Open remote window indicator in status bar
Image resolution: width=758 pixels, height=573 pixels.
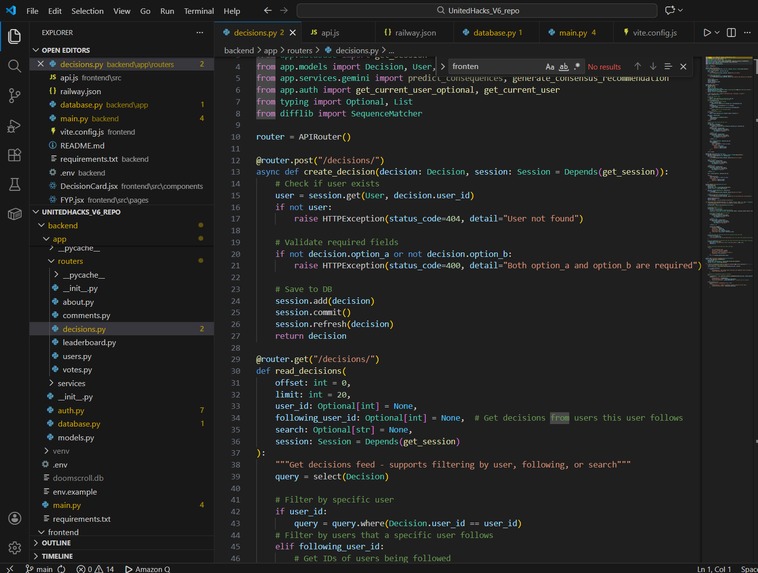[10, 569]
